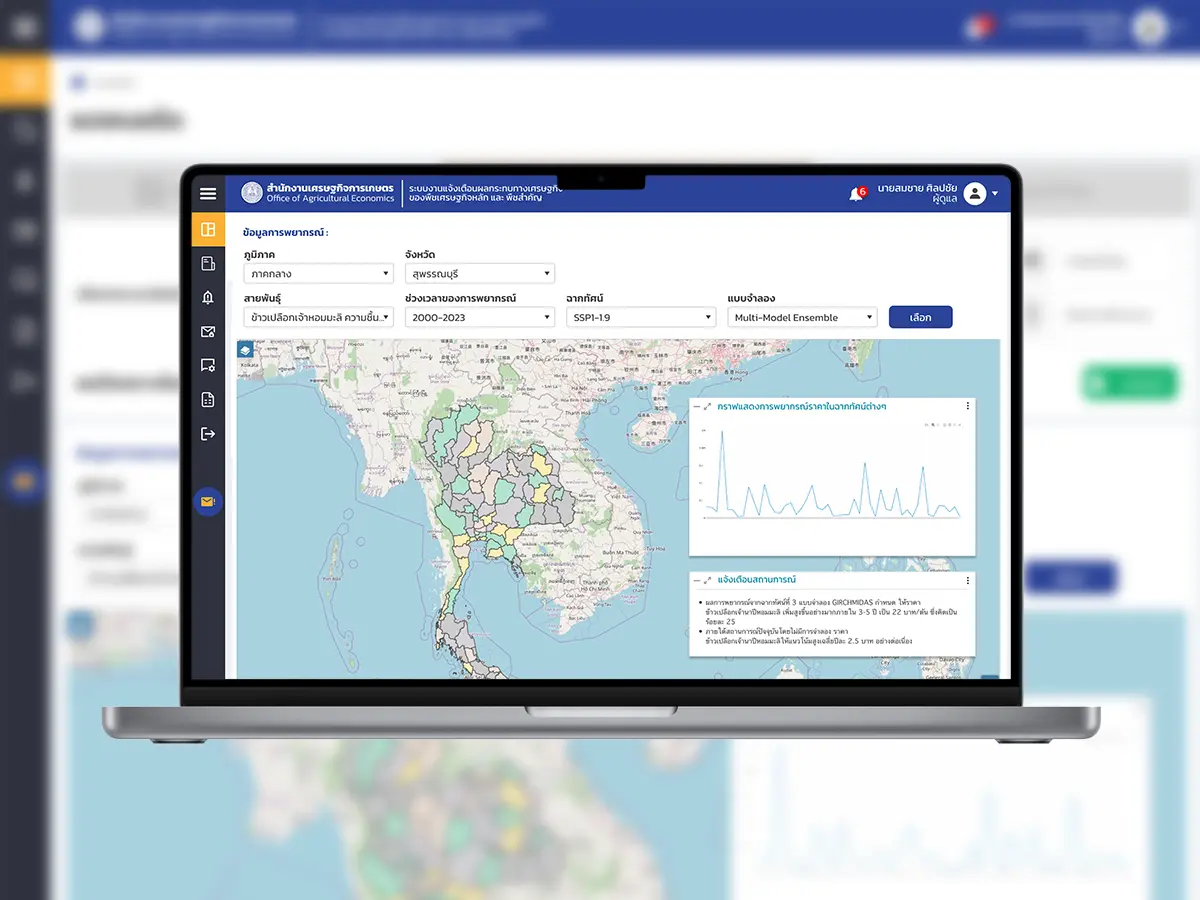Viewport: 1200px width, 900px height.
Task: Click the logout icon in the sidebar
Action: [208, 434]
